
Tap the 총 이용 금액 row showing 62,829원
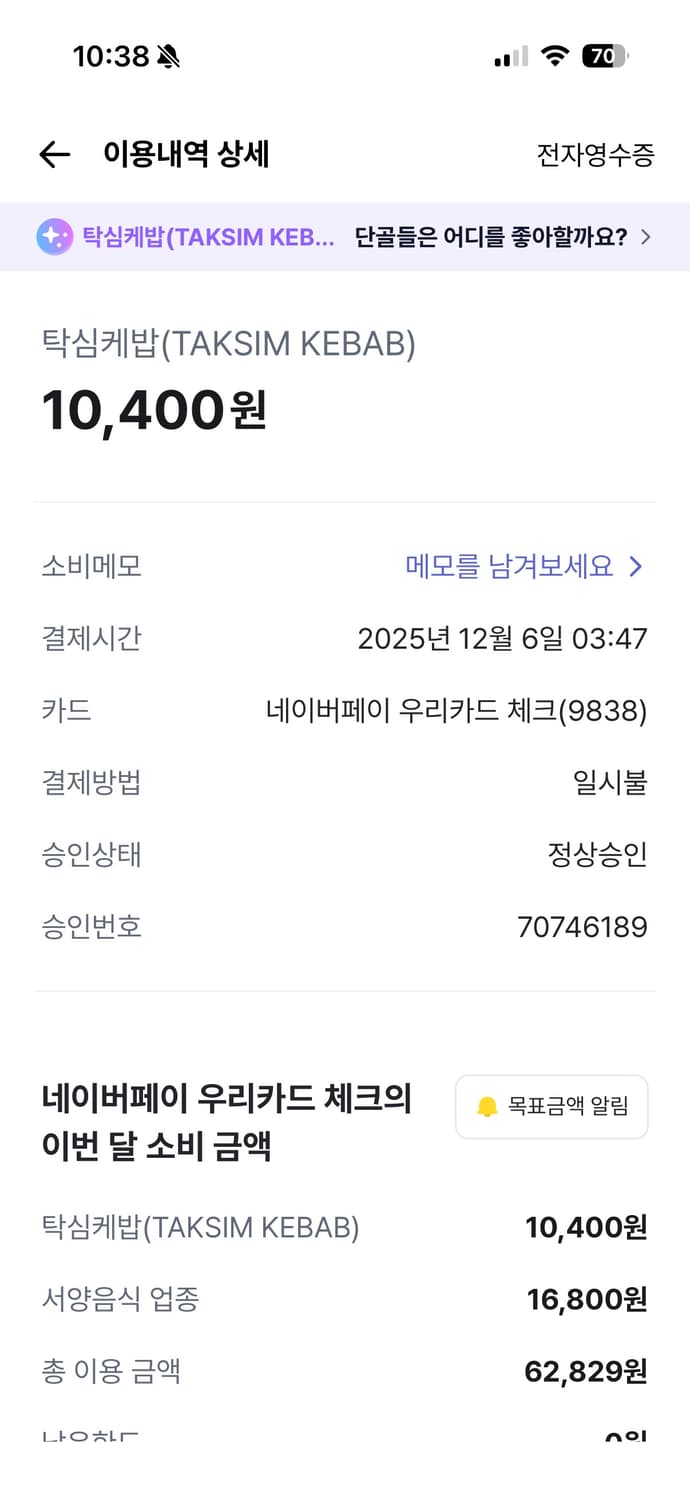point(345,1371)
